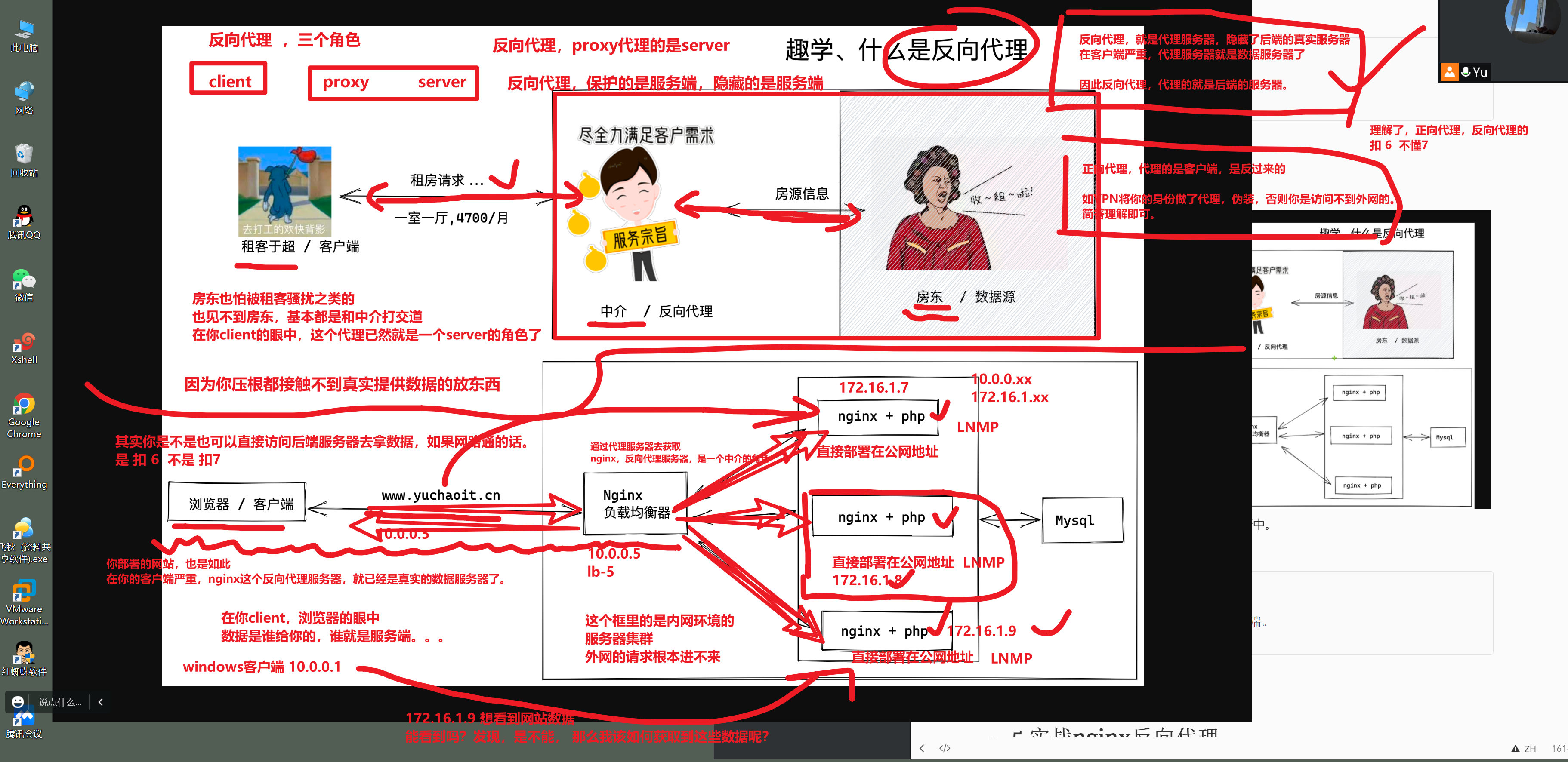This screenshot has width=1568, height=762.
Task: Open the 飞秋 exe desktop shortcut
Action: pos(25,541)
